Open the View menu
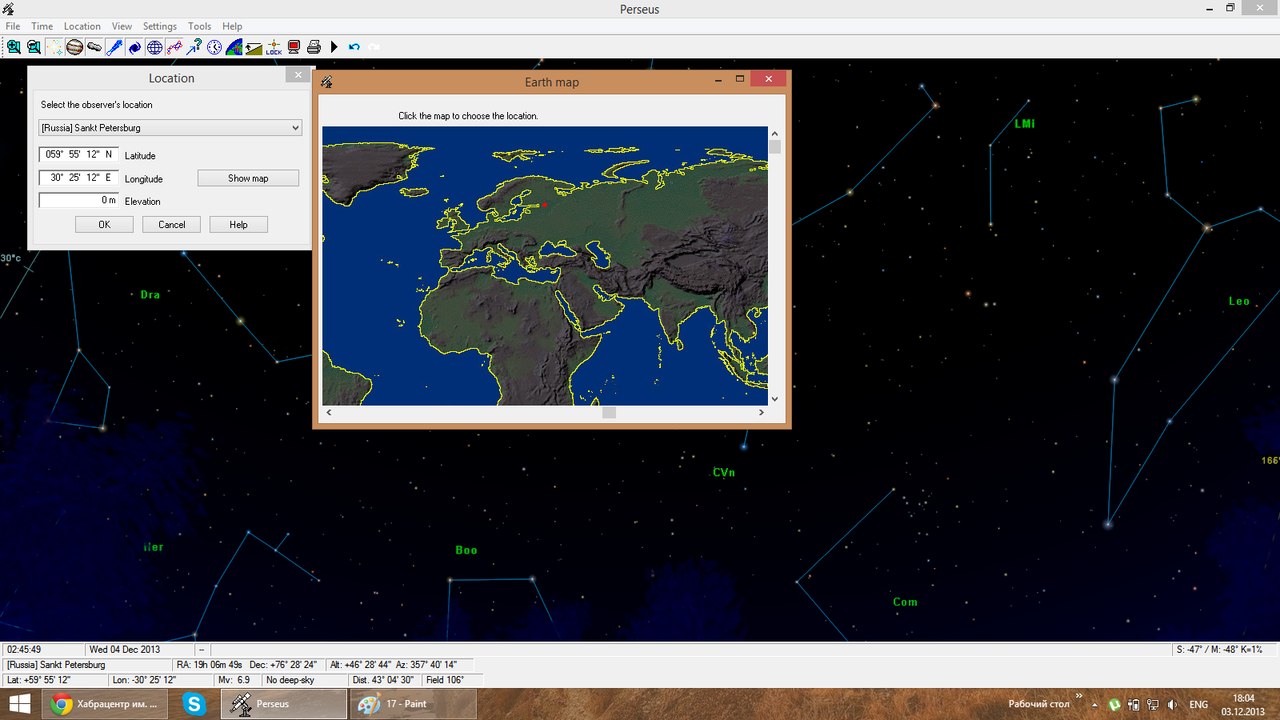1280x720 pixels. click(x=122, y=26)
